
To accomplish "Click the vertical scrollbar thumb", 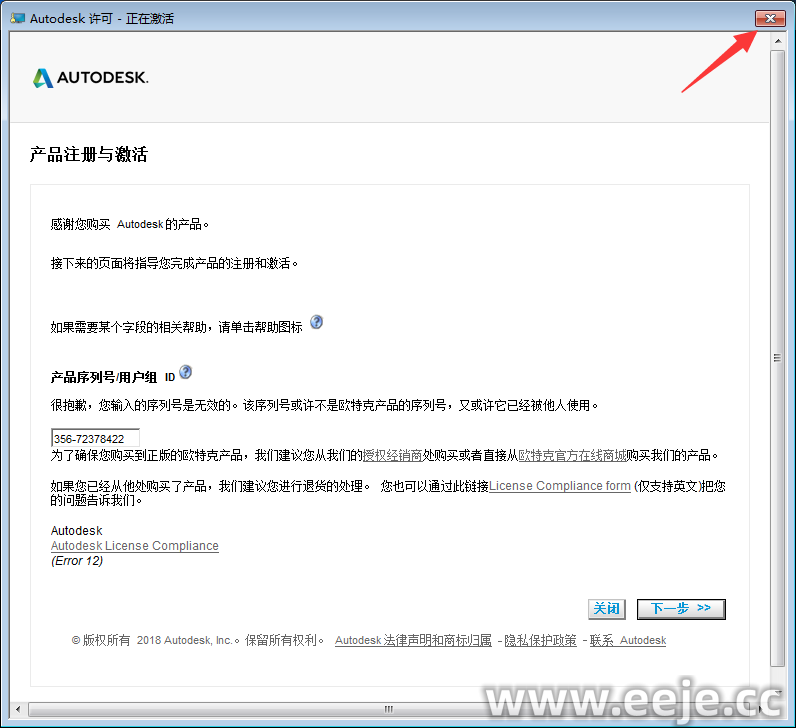I will pos(777,357).
